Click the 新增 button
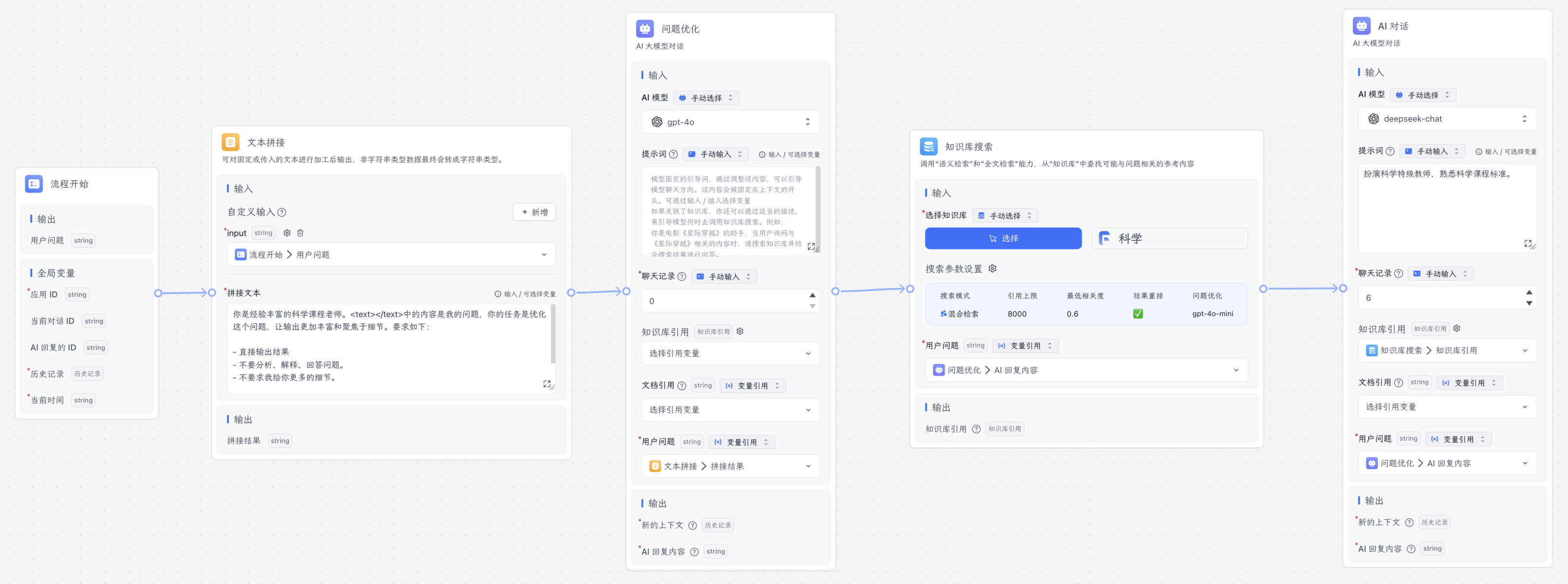Screen dimensions: 1568x584 point(535,212)
